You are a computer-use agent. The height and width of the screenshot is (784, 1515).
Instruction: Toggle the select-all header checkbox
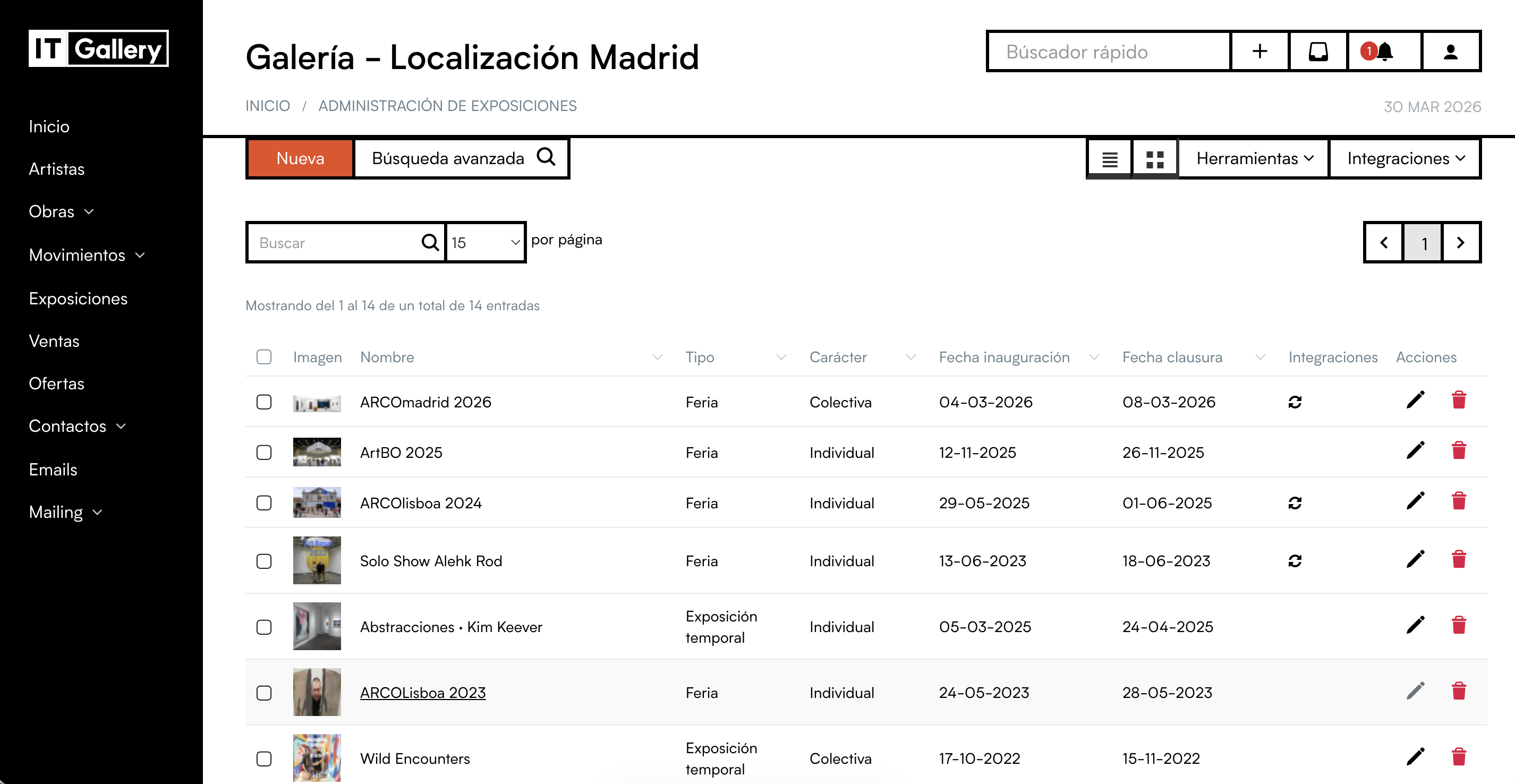pos(264,357)
